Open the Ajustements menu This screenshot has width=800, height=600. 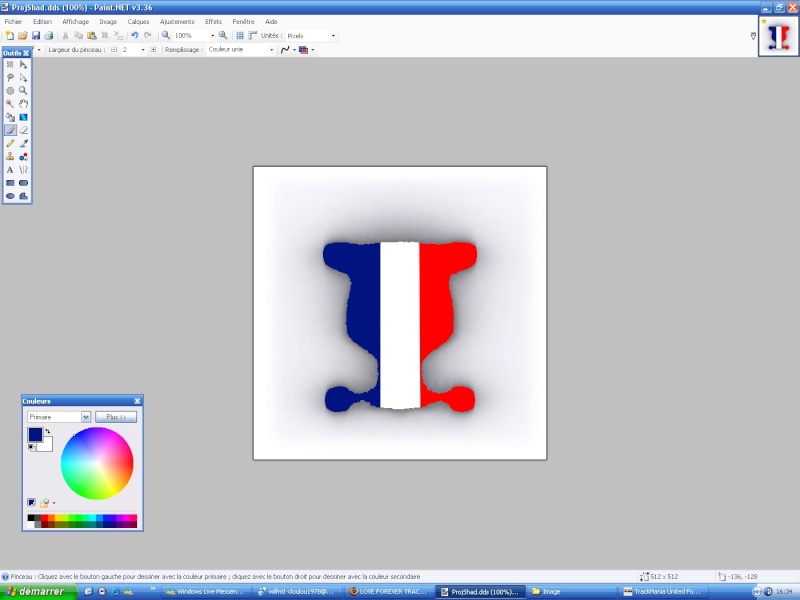pos(177,22)
